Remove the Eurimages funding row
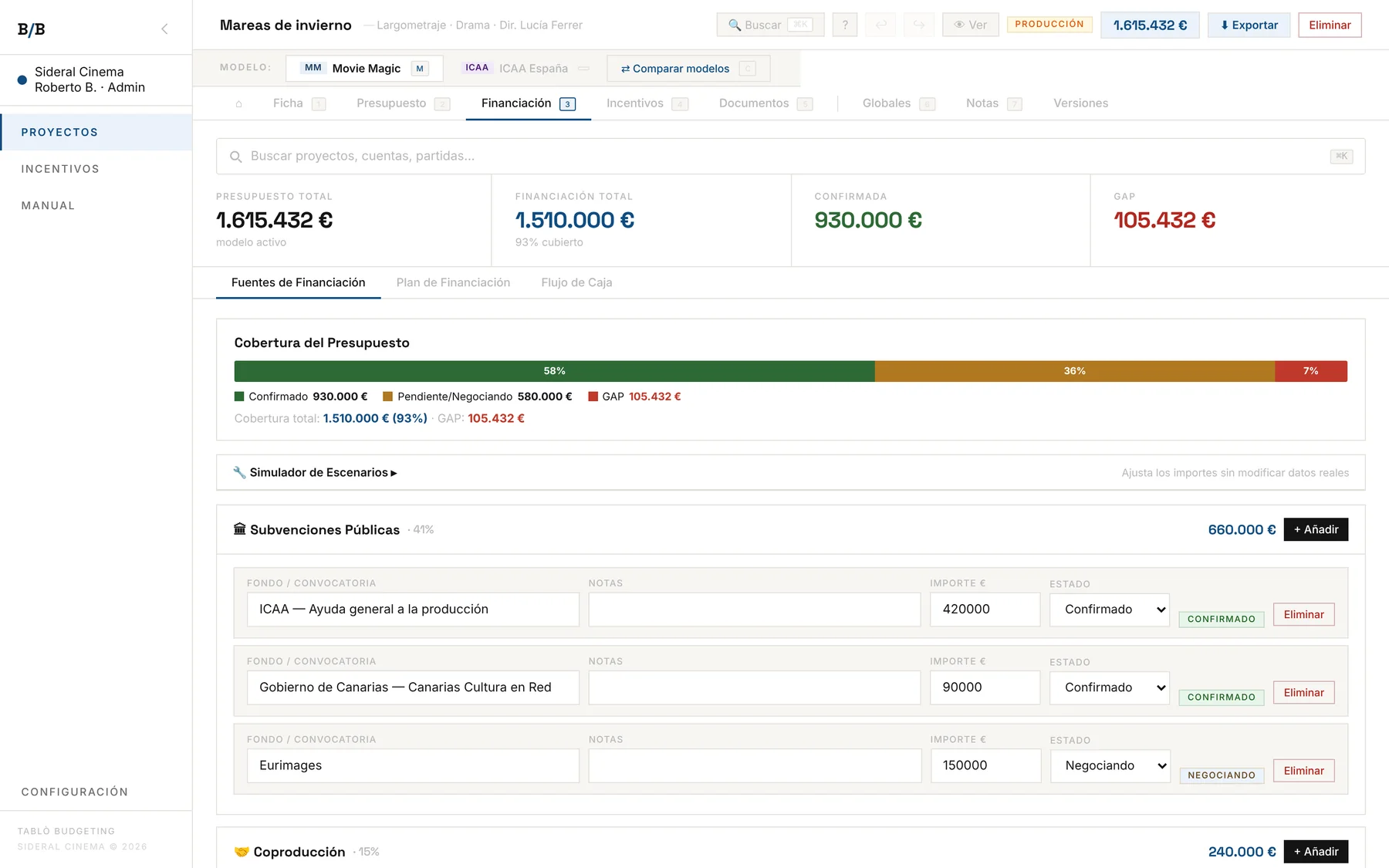1389x868 pixels. pyautogui.click(x=1303, y=771)
